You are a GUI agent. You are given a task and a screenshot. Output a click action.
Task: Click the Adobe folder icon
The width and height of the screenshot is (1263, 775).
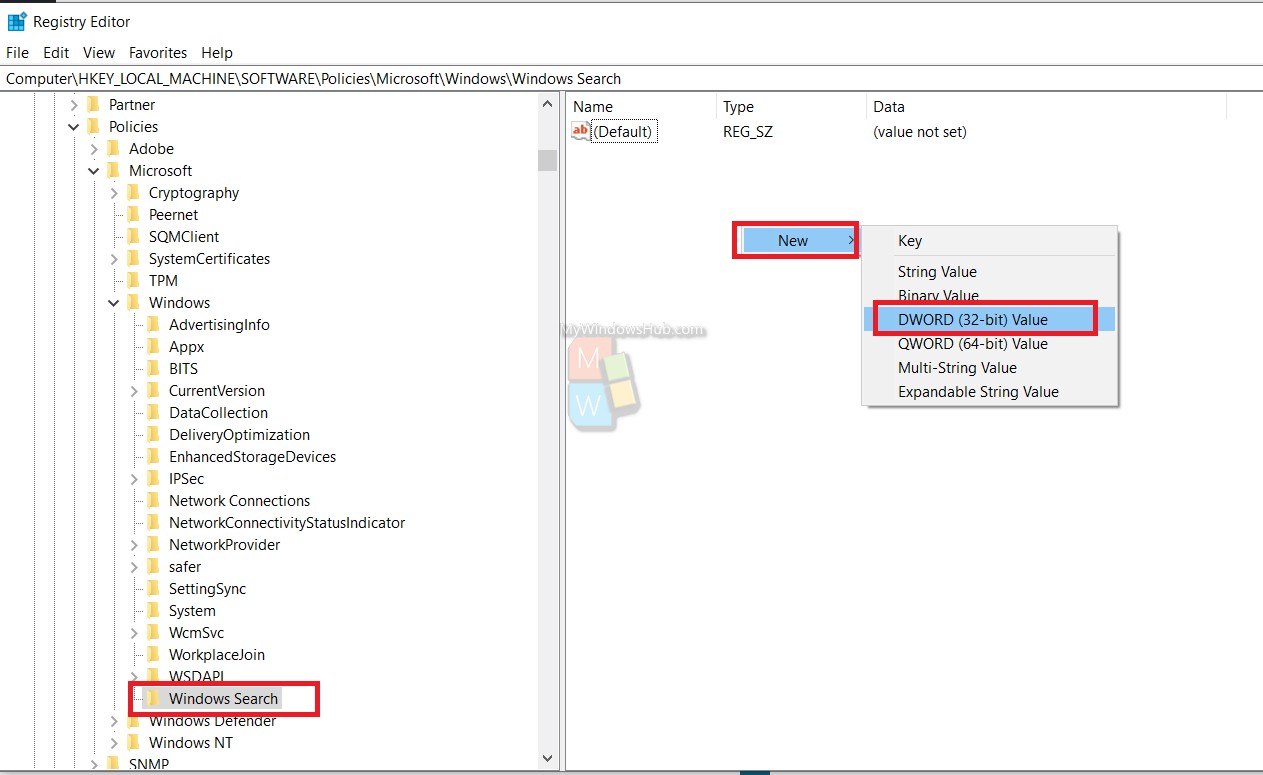(114, 148)
